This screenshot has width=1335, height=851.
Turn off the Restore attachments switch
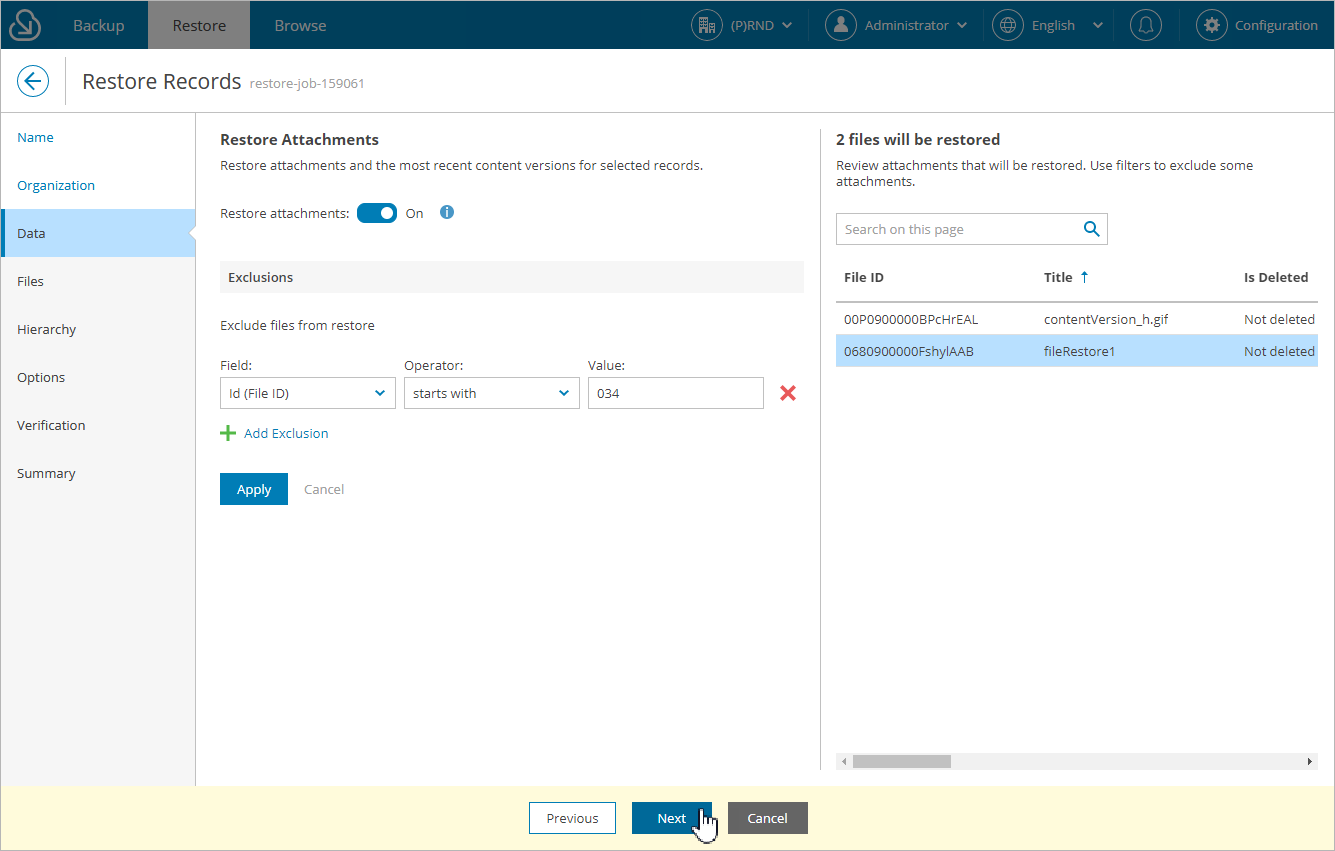click(x=377, y=213)
